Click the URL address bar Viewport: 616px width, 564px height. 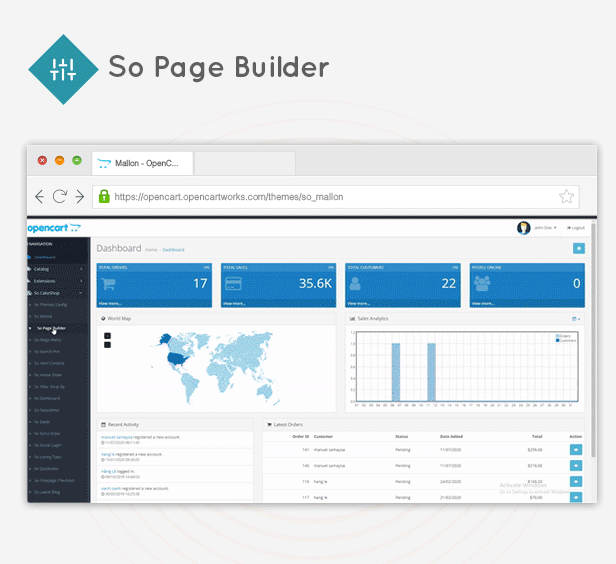(x=330, y=197)
